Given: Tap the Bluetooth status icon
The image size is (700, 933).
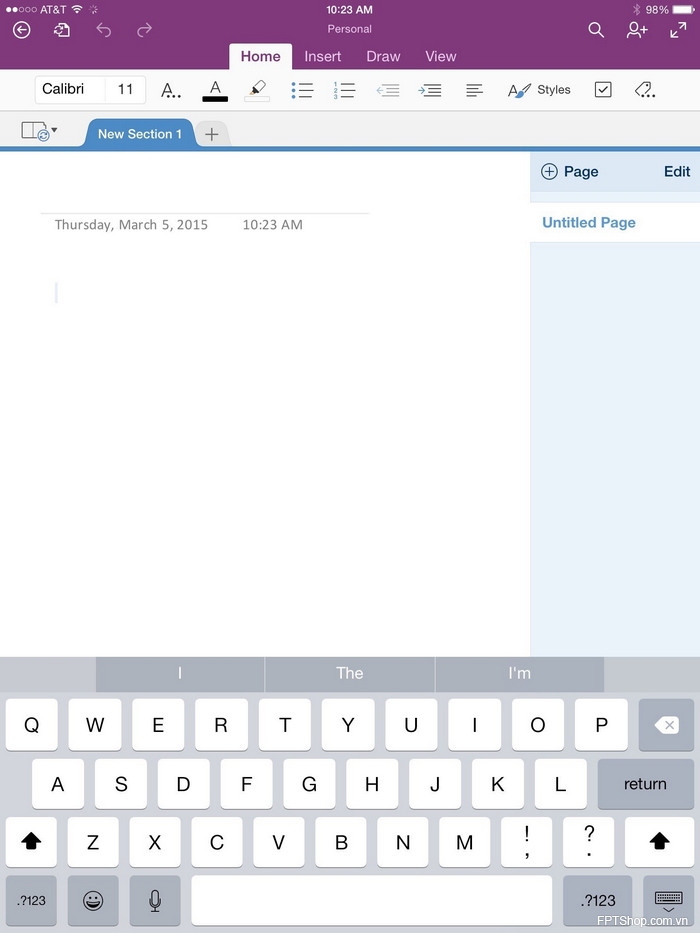Looking at the screenshot, I should point(636,10).
